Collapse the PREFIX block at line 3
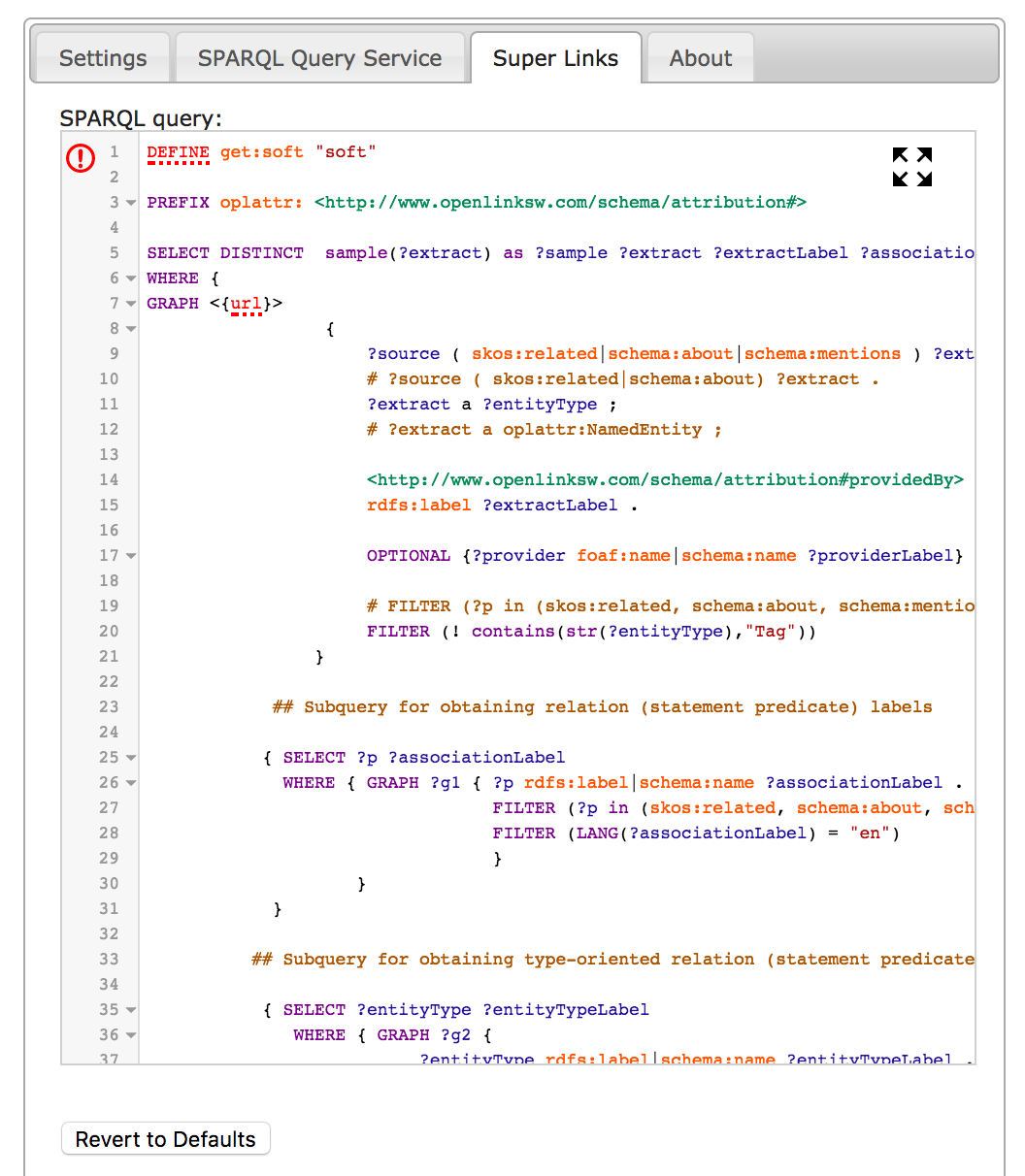1025x1176 pixels. pyautogui.click(x=129, y=202)
